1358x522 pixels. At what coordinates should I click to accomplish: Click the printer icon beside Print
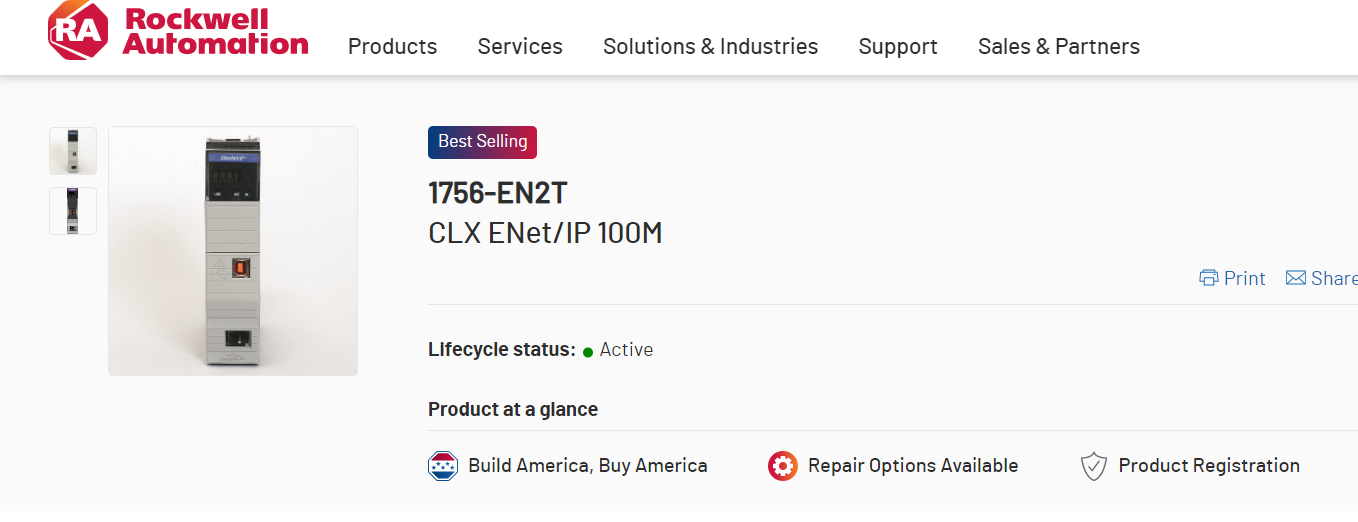click(1209, 278)
